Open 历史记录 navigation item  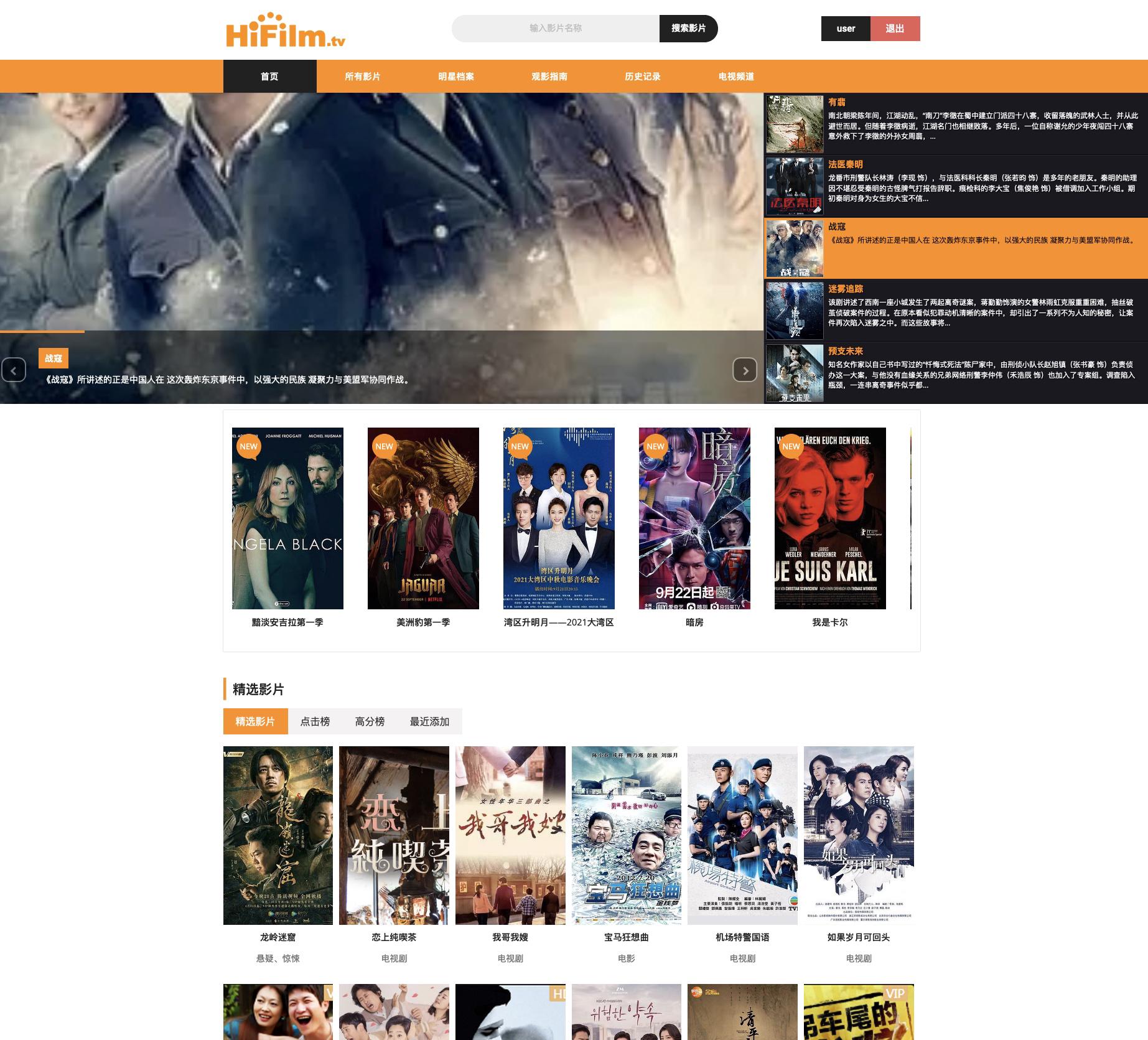coord(643,77)
